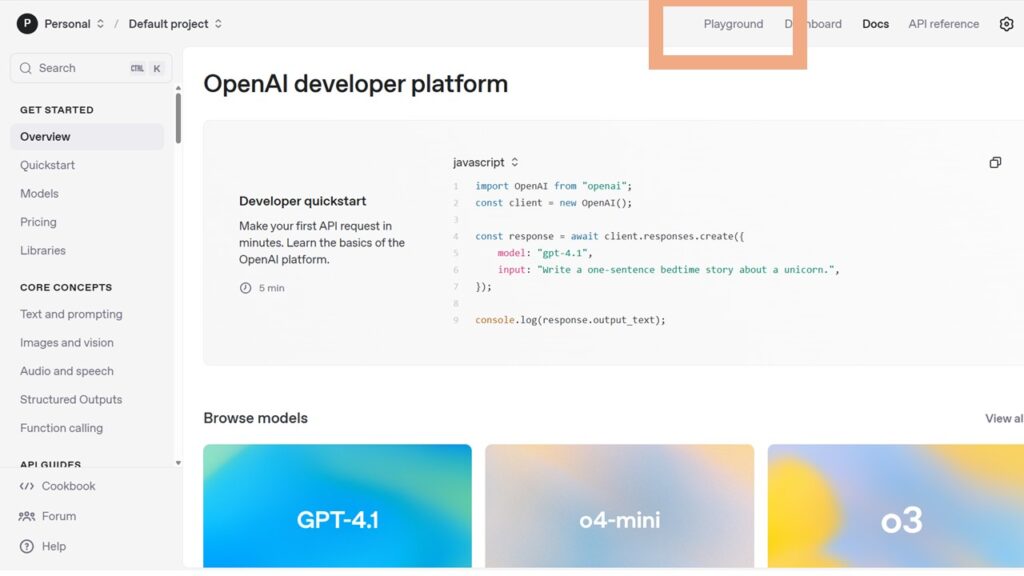
Task: Open Function calling guide
Action: (61, 428)
